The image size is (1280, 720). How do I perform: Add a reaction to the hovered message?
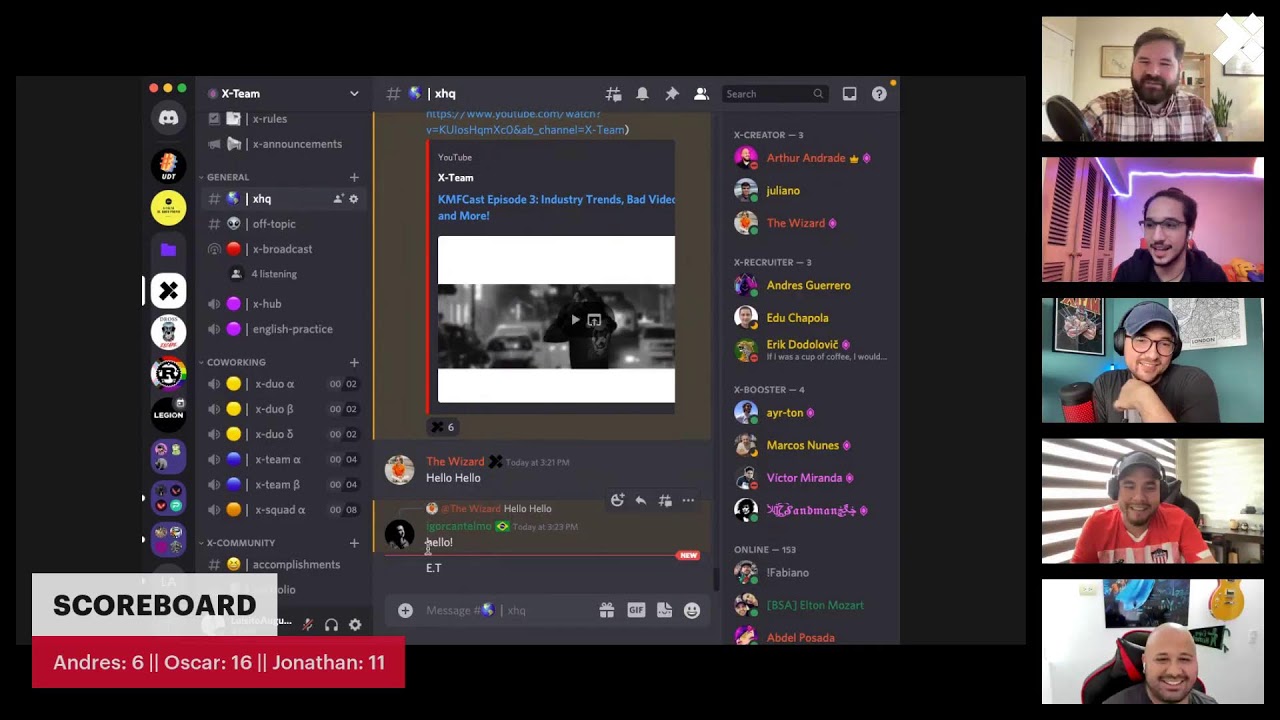click(617, 500)
